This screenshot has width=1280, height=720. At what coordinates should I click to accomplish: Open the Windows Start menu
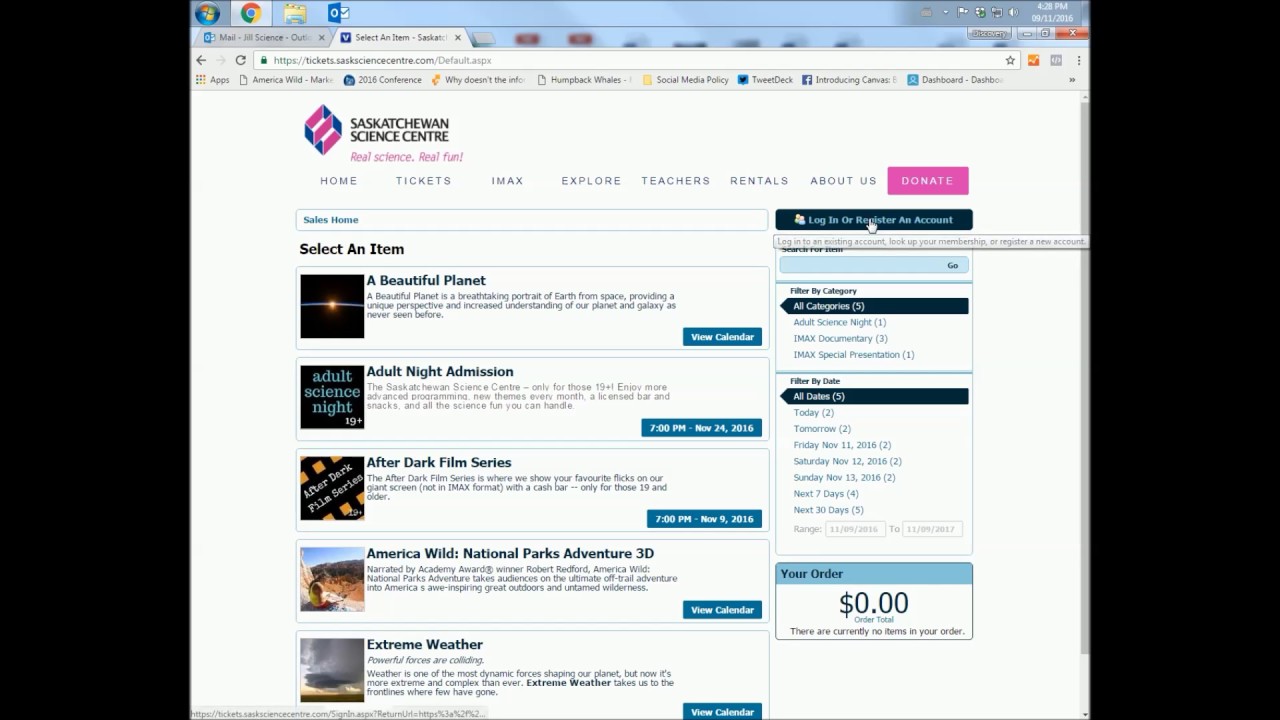click(208, 13)
